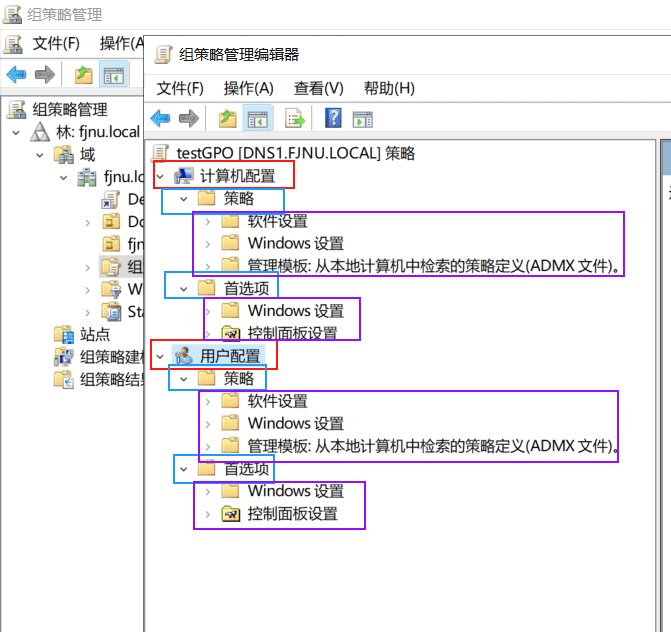
Task: Collapse the 林: fjnu.local node
Action: coord(16,133)
